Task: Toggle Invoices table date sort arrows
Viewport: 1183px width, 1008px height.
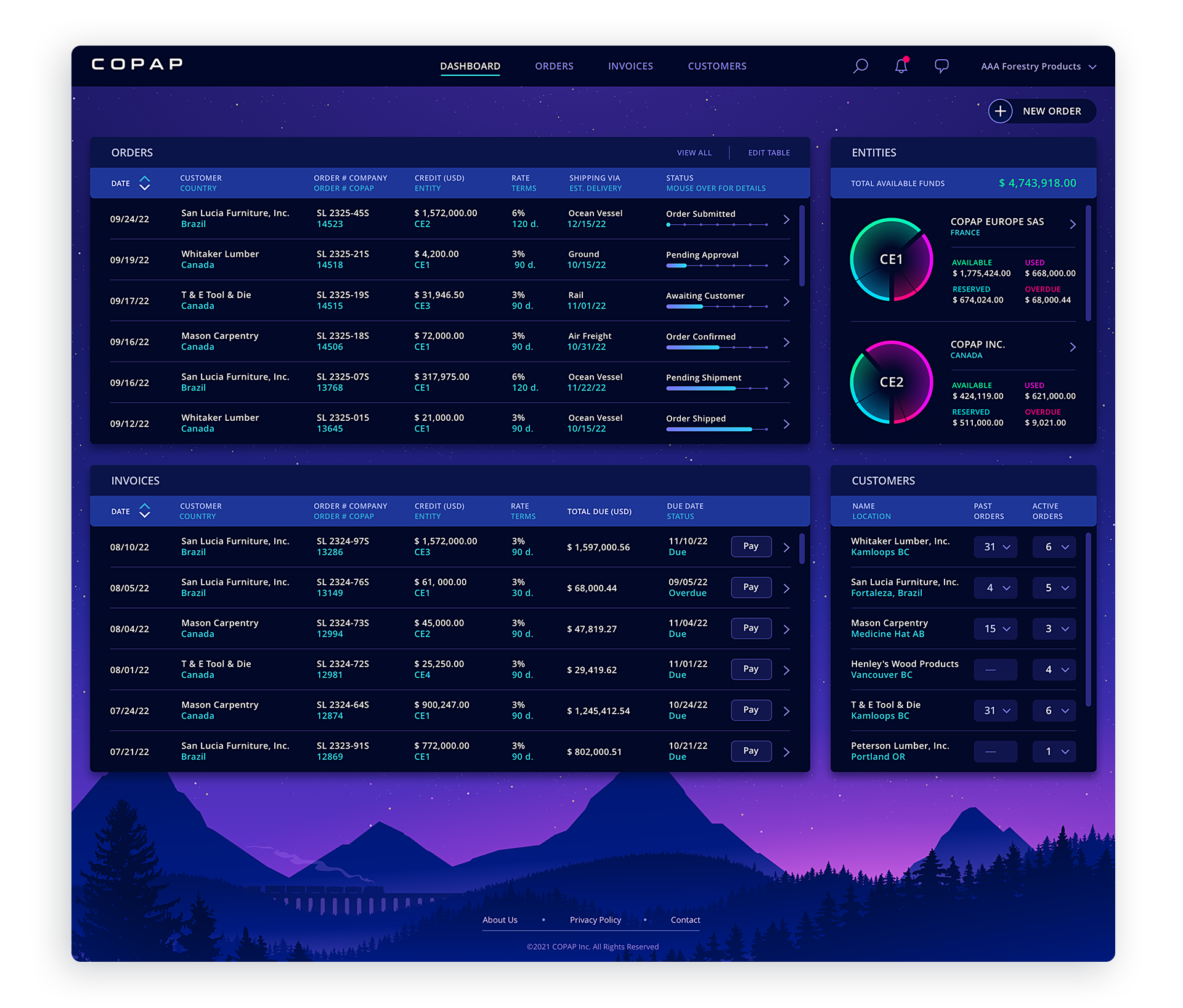Action: (145, 511)
